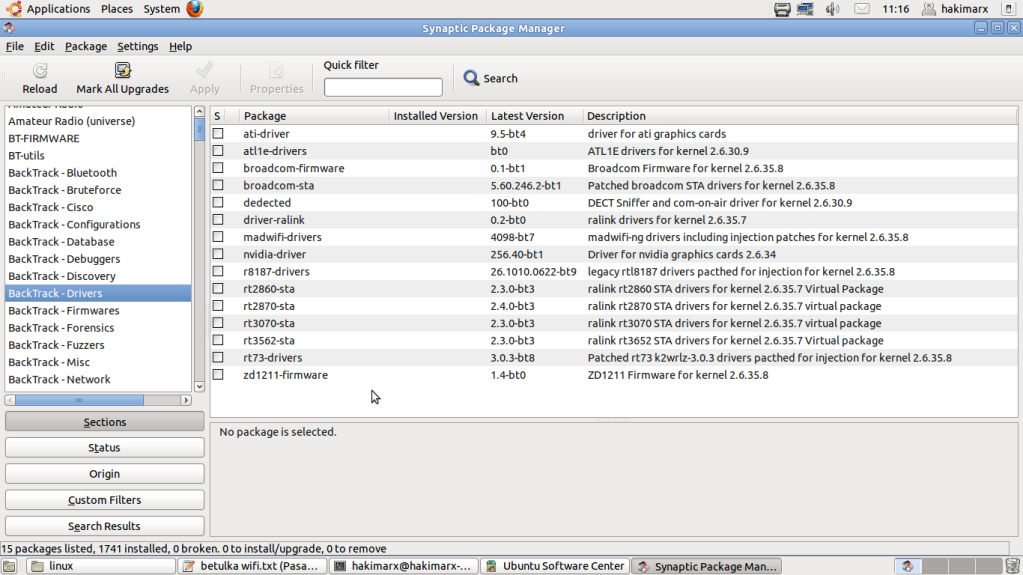This screenshot has height=575, width=1023.
Task: Select the dedected package row
Action: (x=613, y=202)
